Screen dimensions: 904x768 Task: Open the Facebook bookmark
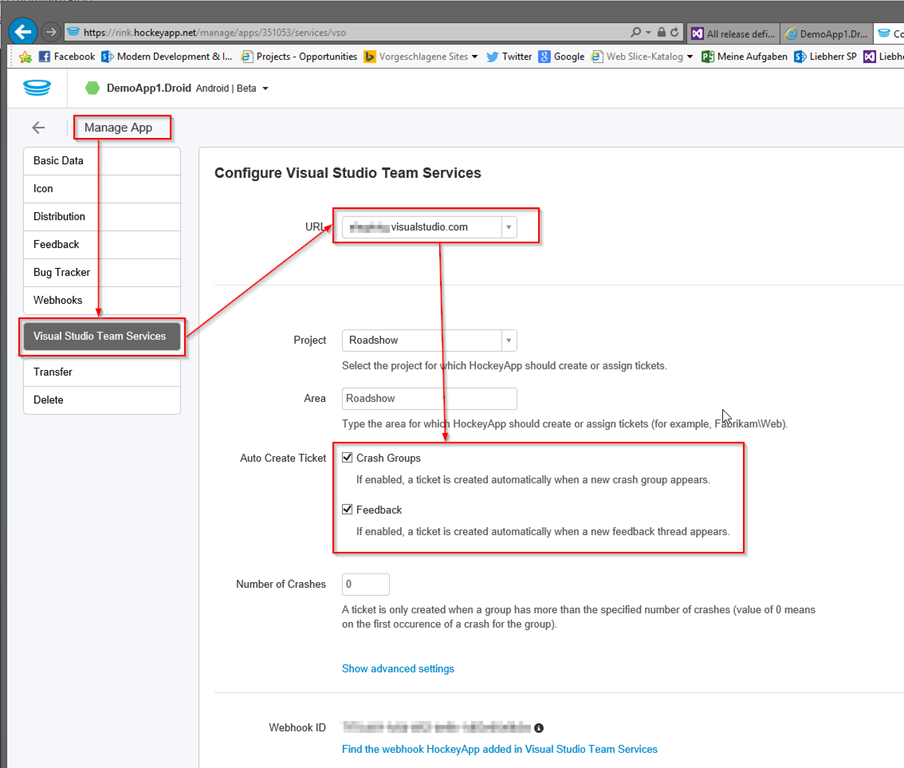click(66, 57)
